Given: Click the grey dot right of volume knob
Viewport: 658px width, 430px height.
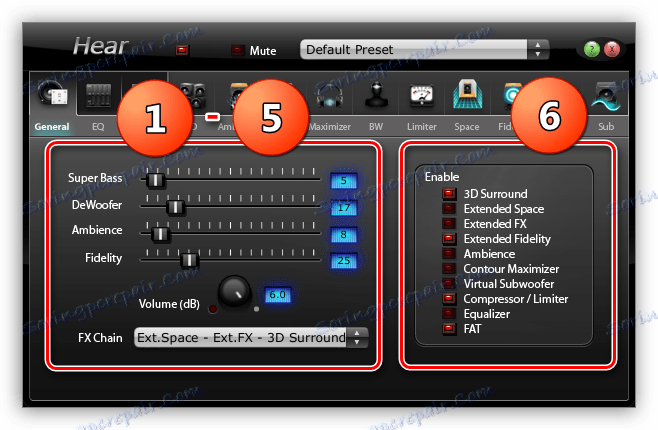Looking at the screenshot, I should 256,309.
